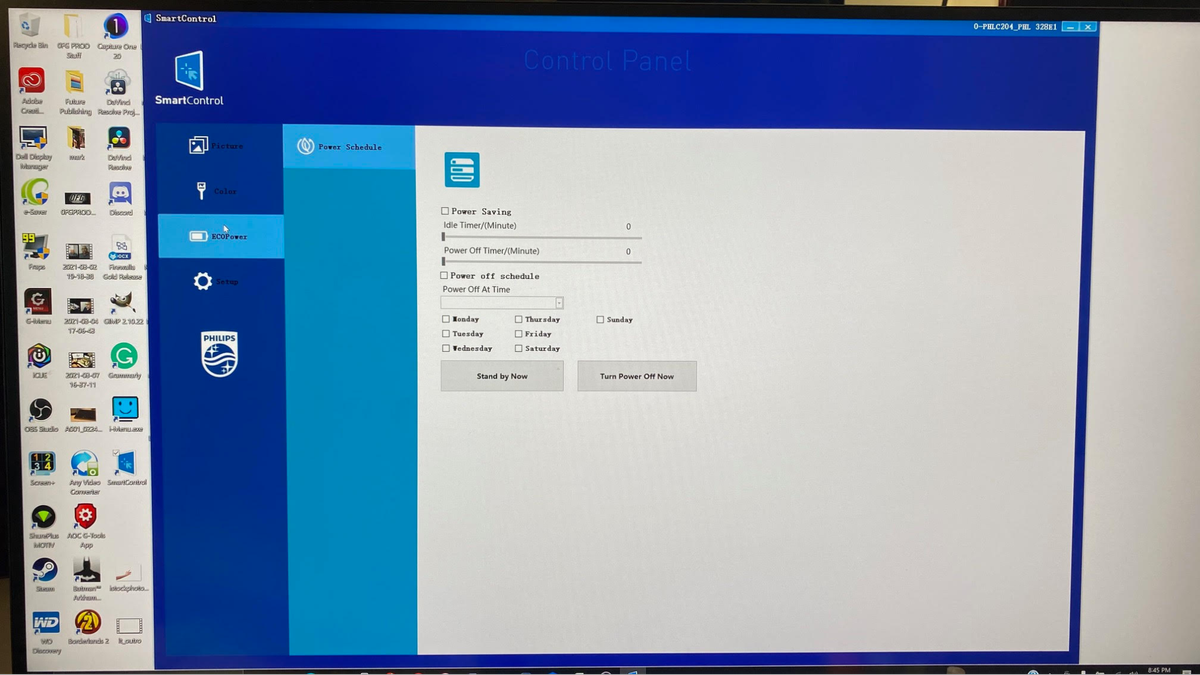
Task: Click the taskbar clock showing 8:45 PM
Action: tap(1159, 669)
